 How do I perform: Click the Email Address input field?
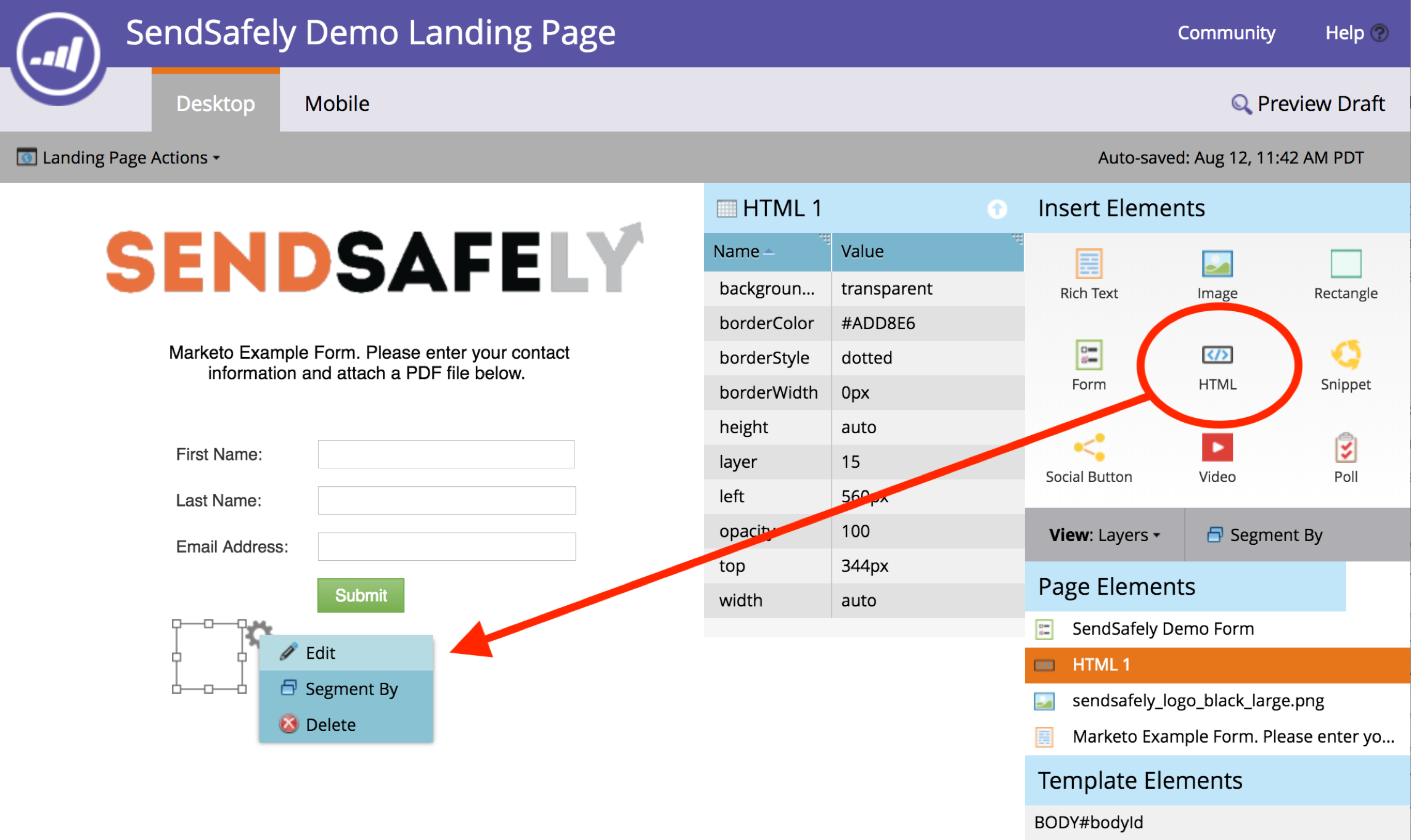pyautogui.click(x=446, y=547)
